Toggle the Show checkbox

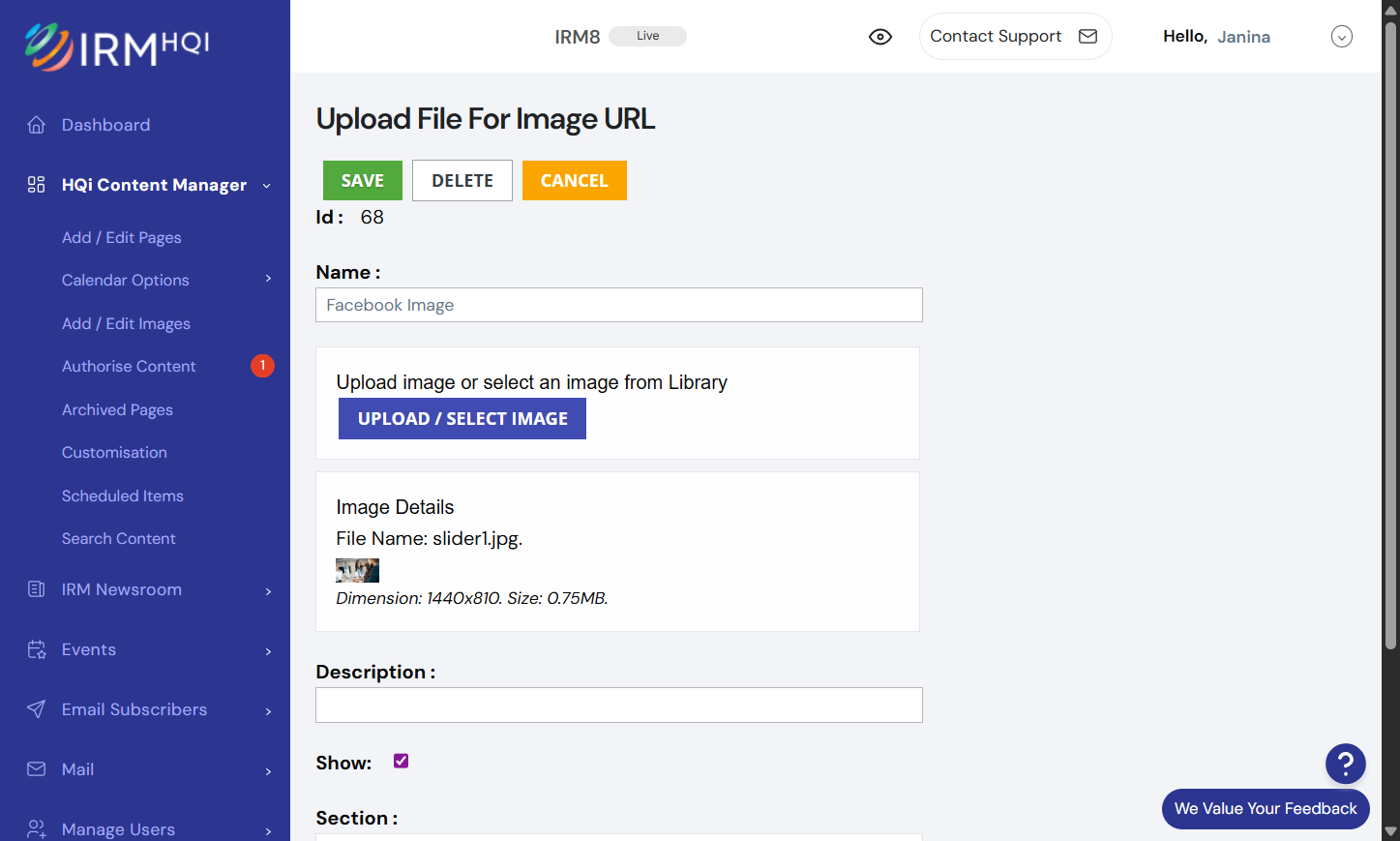pyautogui.click(x=402, y=762)
